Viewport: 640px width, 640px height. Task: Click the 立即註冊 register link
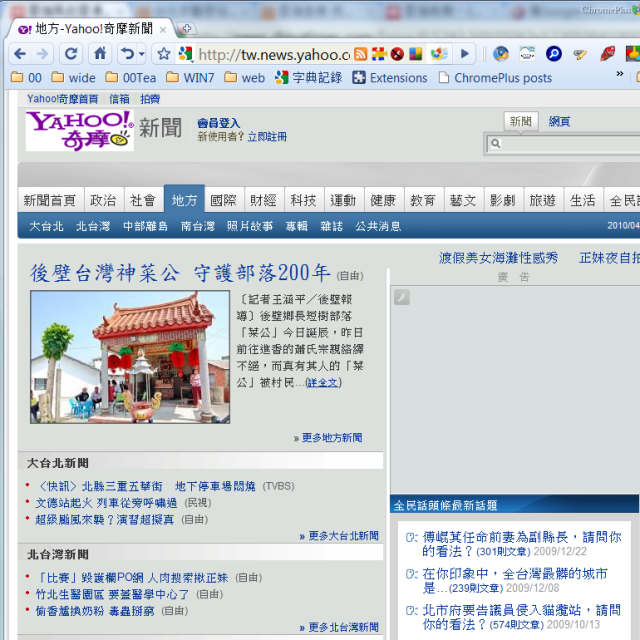coord(267,137)
